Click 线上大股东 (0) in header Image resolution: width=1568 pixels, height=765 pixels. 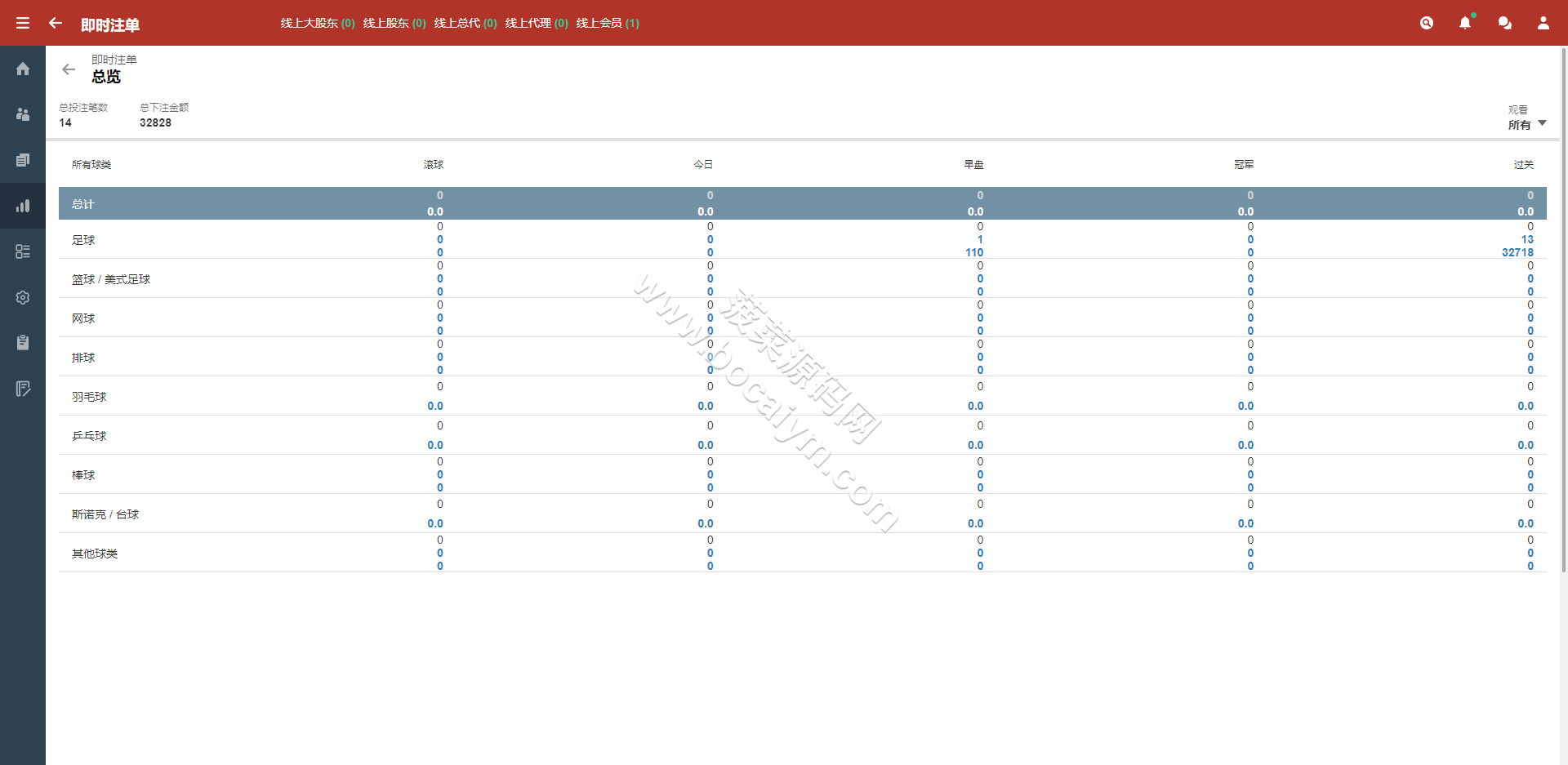[x=318, y=23]
